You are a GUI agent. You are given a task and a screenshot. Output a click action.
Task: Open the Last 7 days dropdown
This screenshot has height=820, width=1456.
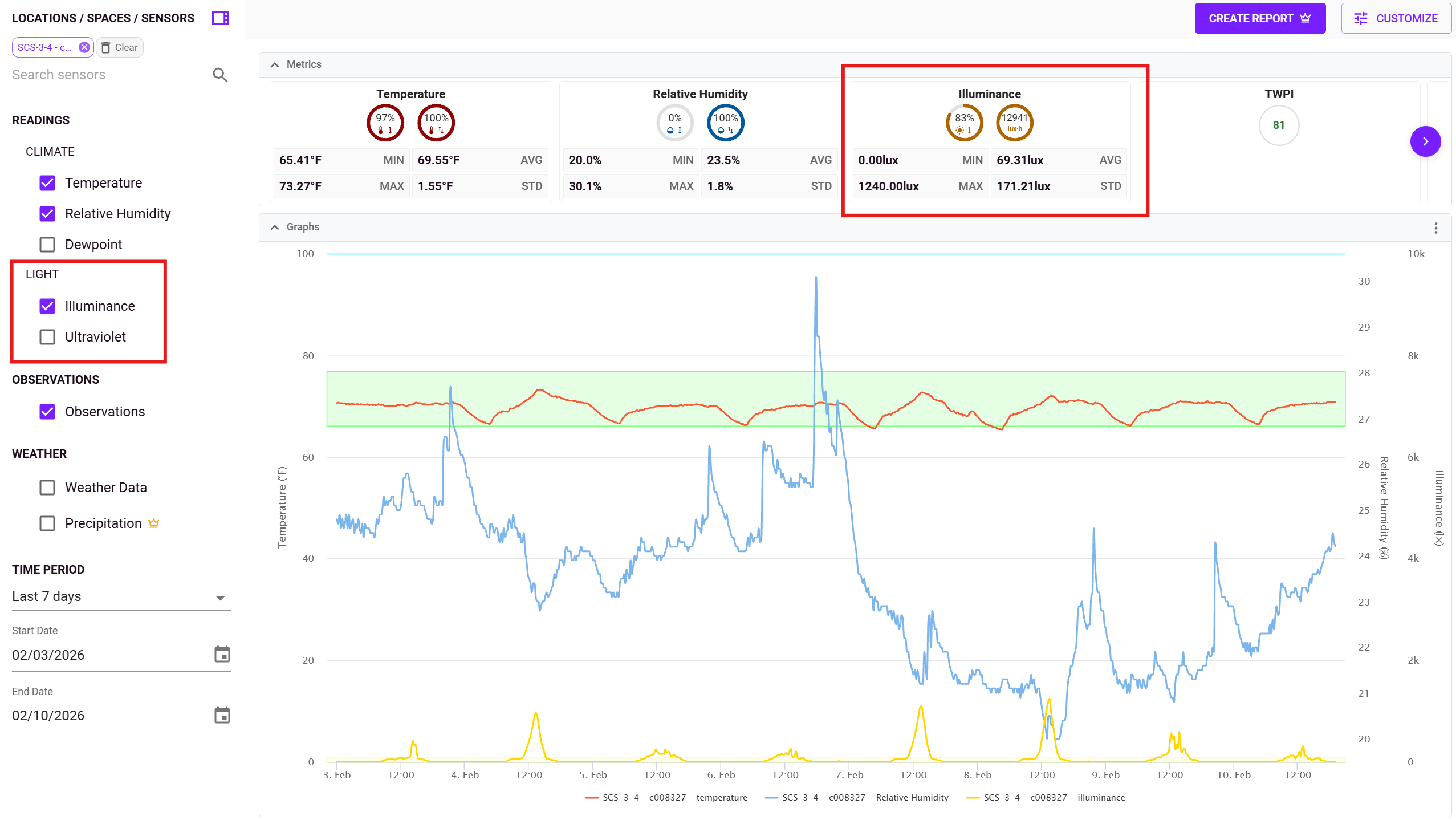click(120, 596)
